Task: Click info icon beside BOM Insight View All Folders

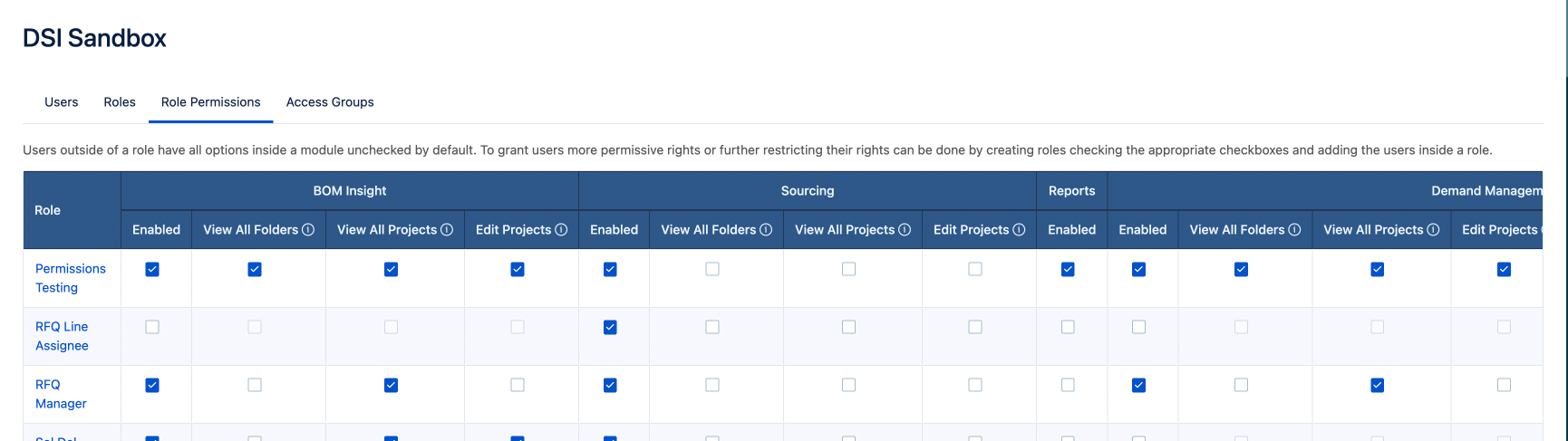Action: (x=308, y=230)
